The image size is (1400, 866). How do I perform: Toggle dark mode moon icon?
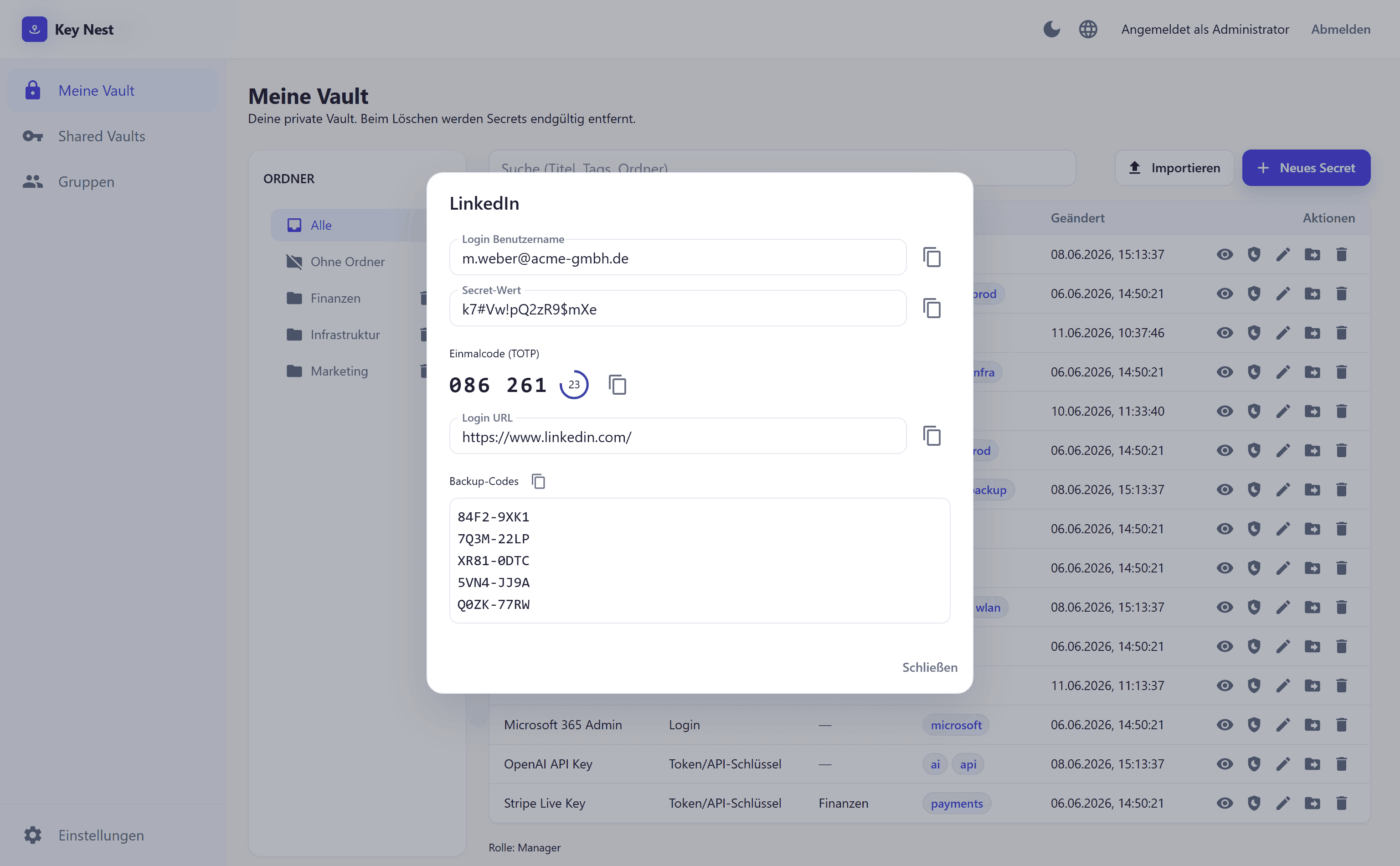[1051, 29]
